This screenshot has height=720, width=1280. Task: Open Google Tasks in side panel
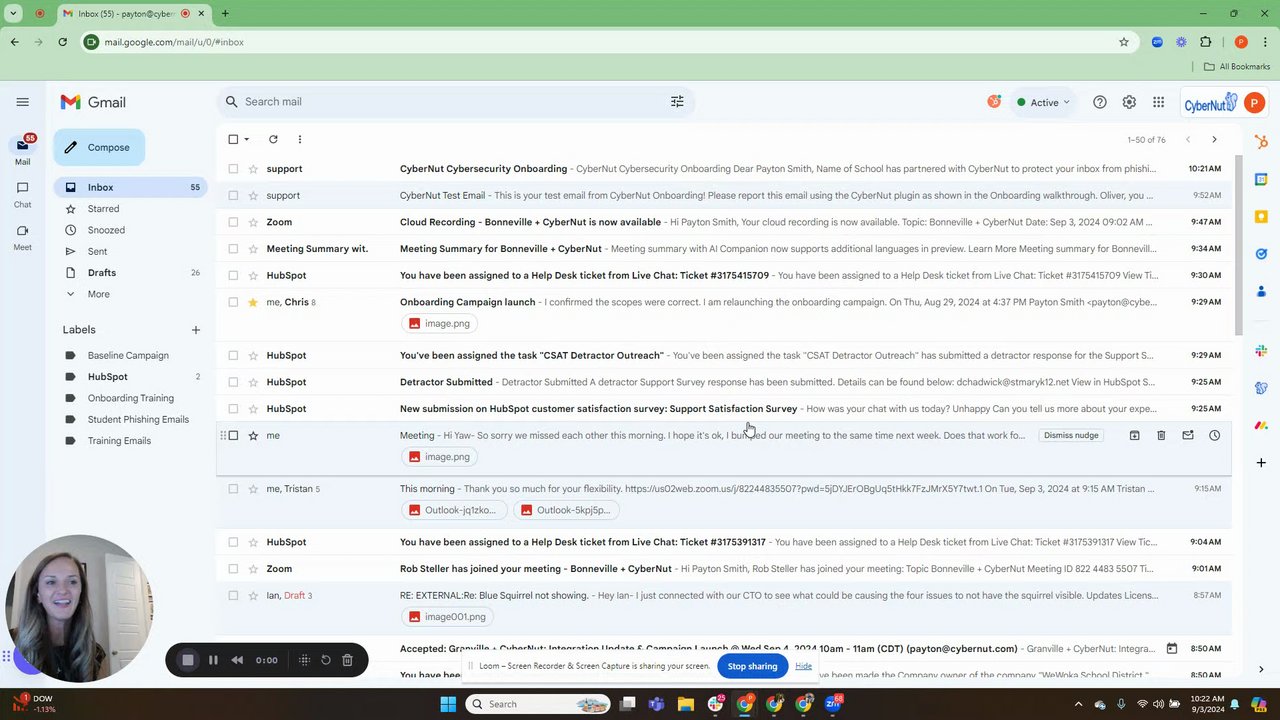click(1261, 254)
